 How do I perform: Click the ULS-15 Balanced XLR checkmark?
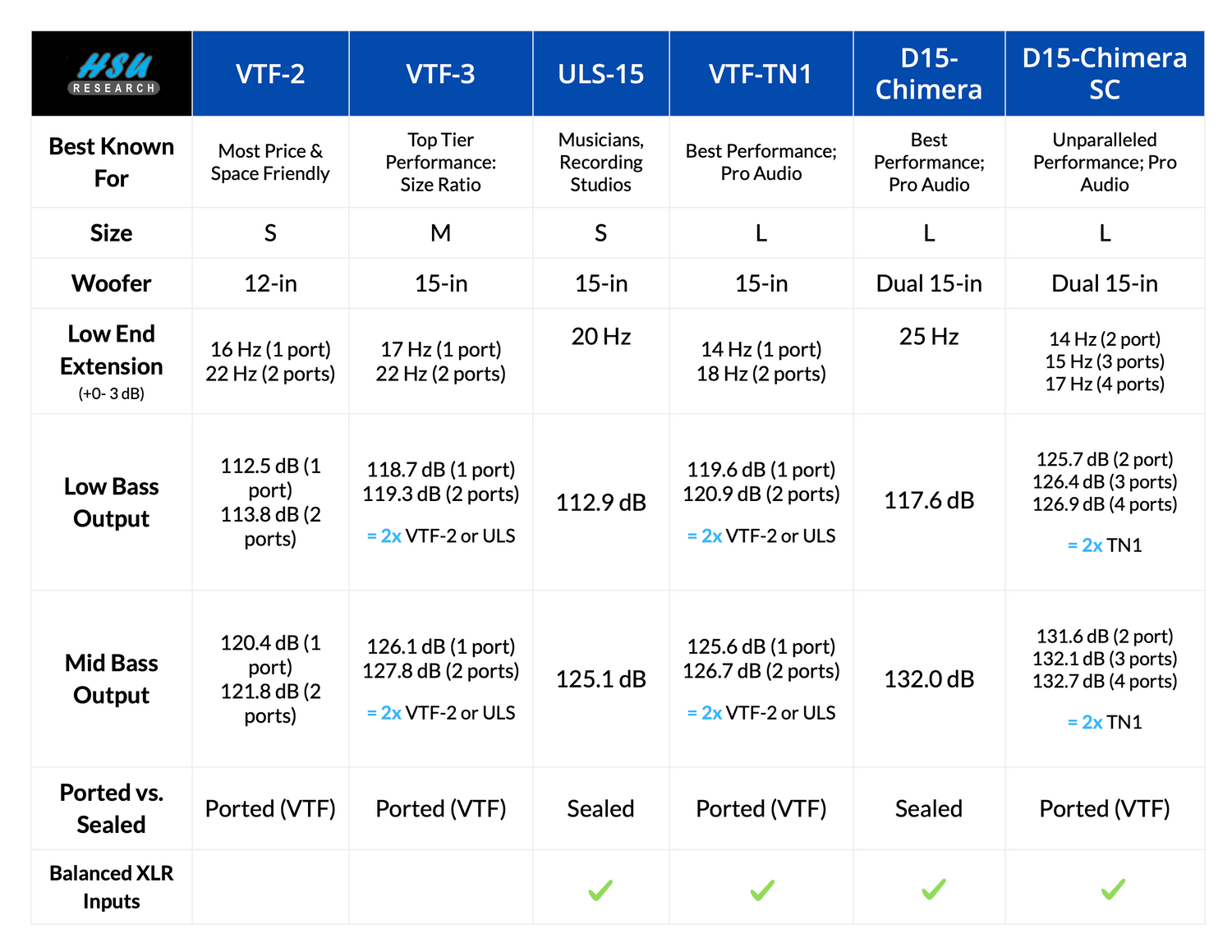600,890
